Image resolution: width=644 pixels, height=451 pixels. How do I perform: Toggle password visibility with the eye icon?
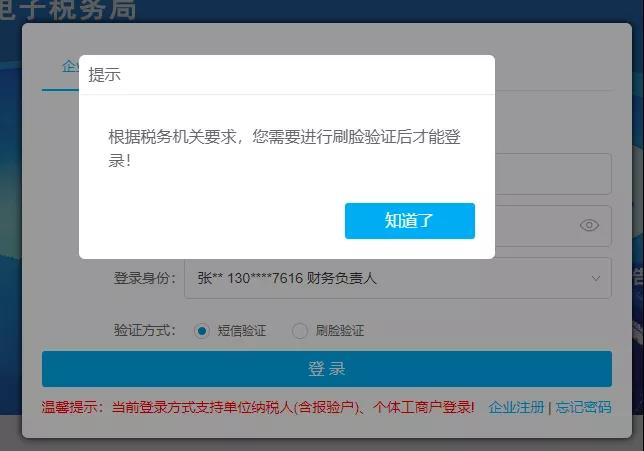point(589,225)
